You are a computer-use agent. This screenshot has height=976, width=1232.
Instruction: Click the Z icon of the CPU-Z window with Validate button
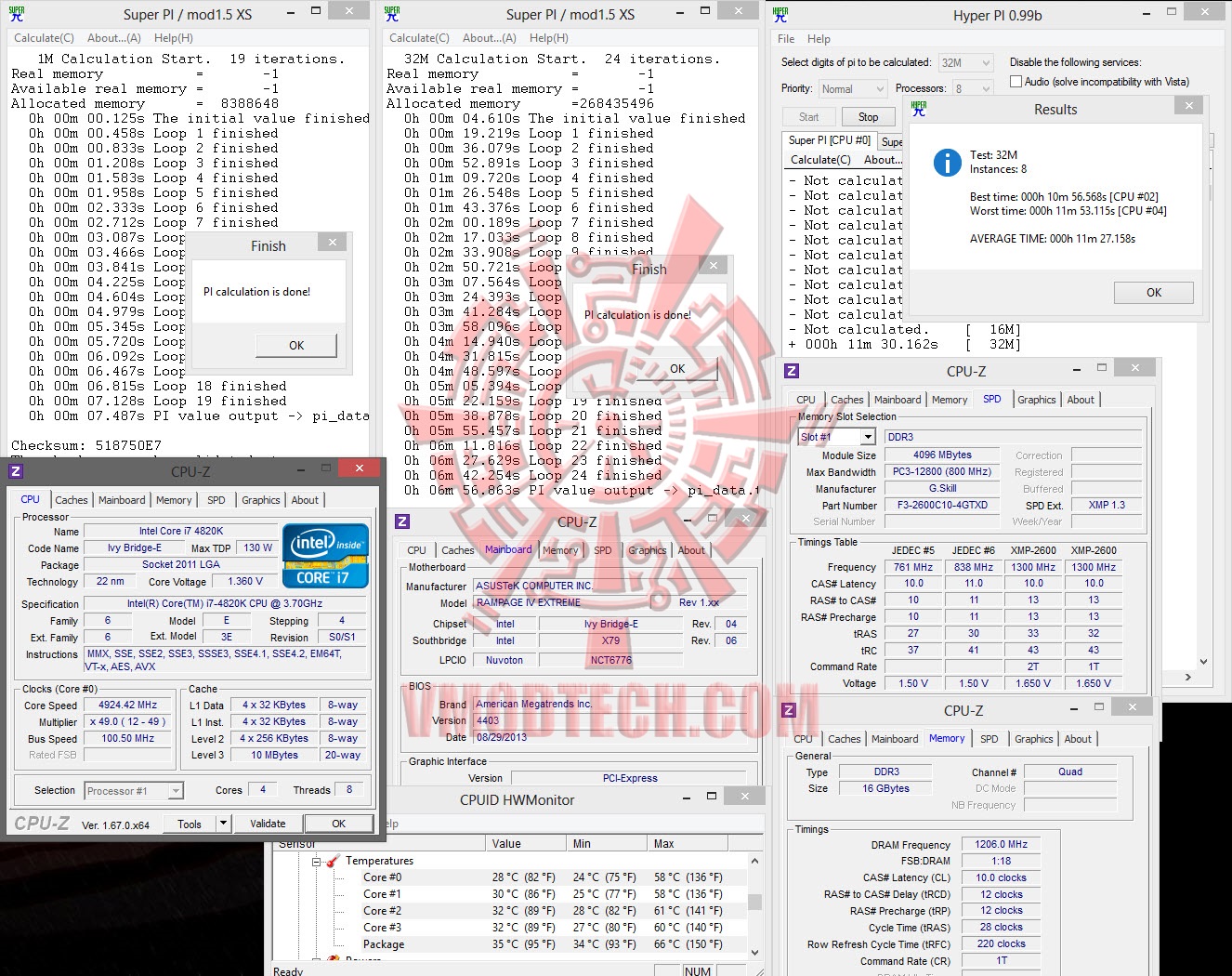click(16, 471)
